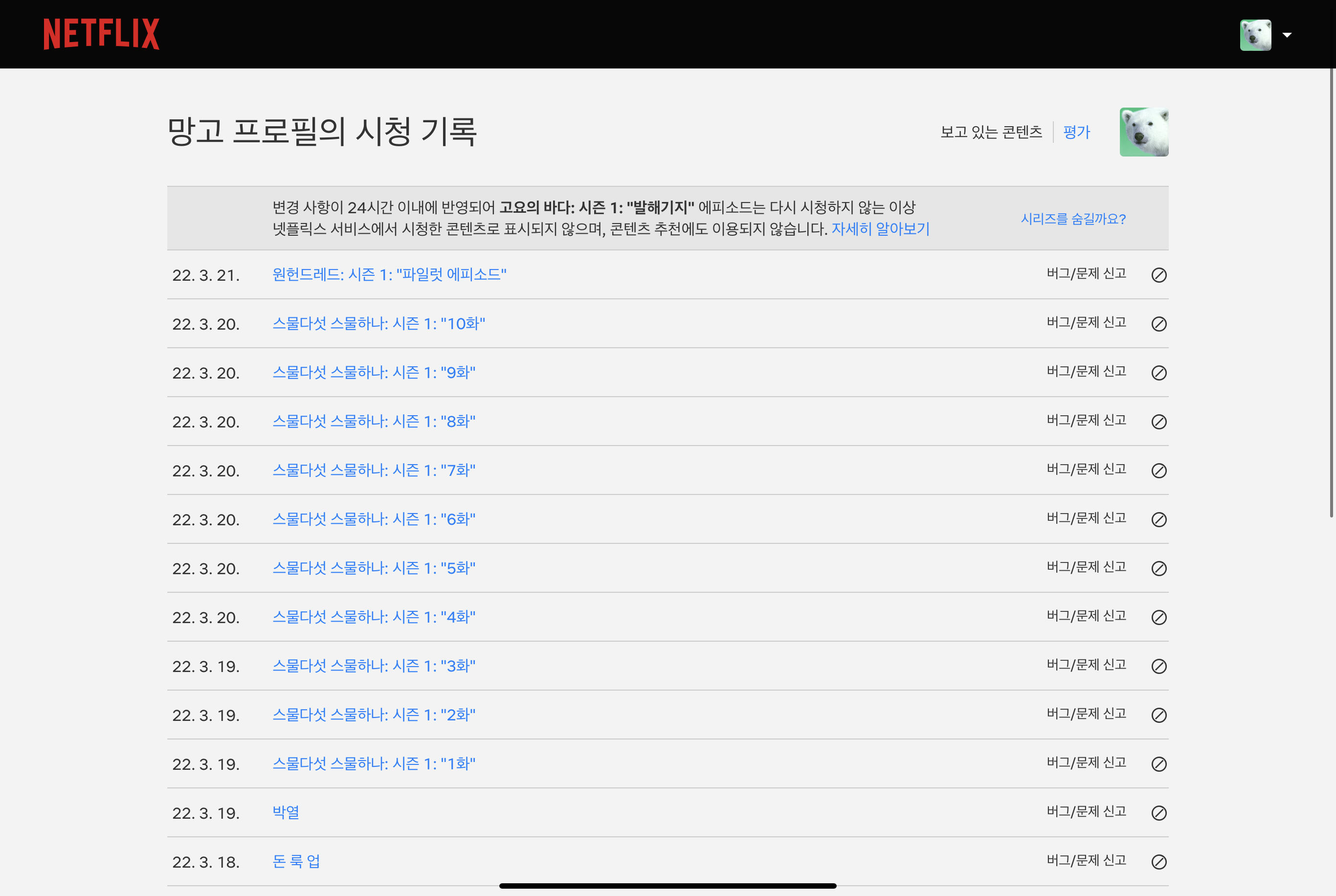
Task: Click the 22. 3. 18. date cell
Action: 206,862
